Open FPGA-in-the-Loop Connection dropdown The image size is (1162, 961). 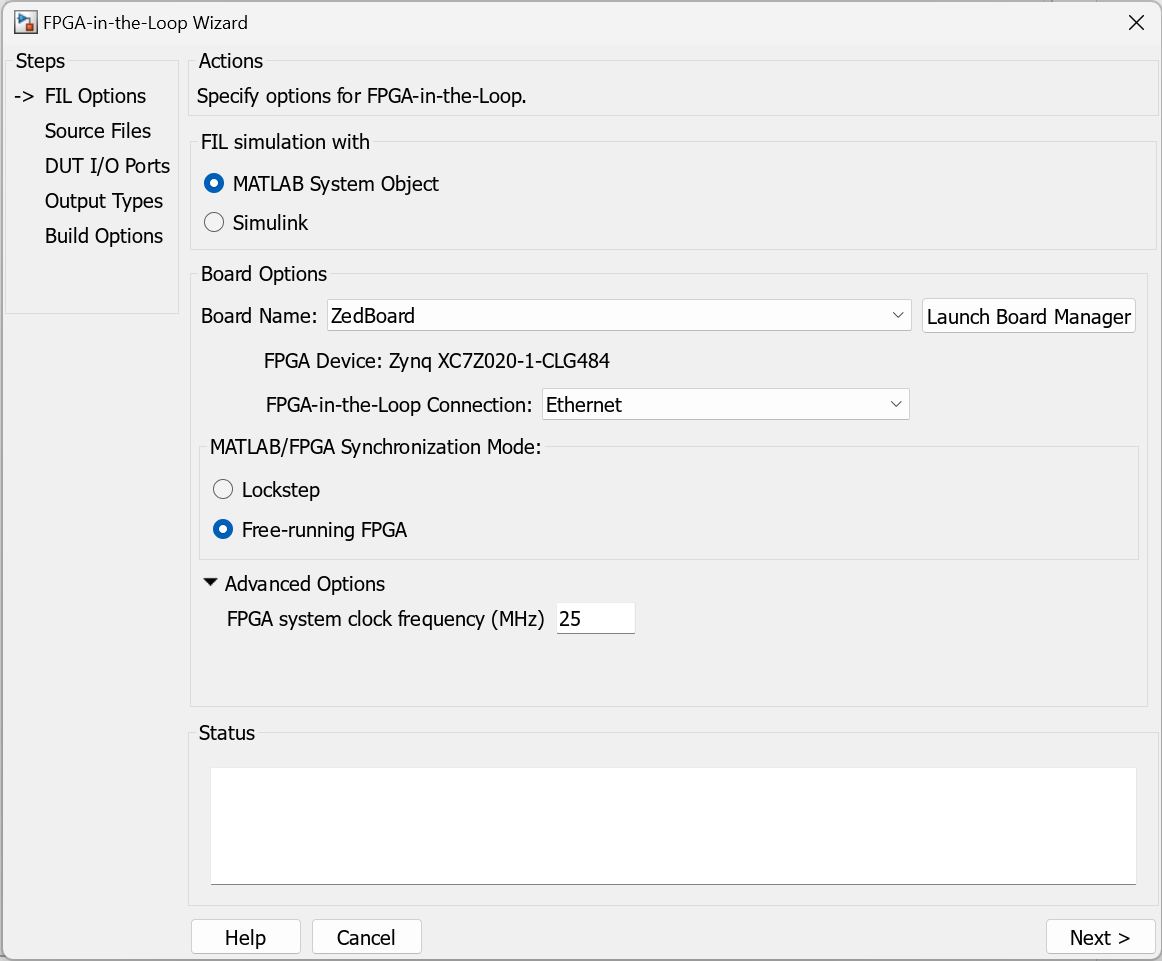point(725,405)
